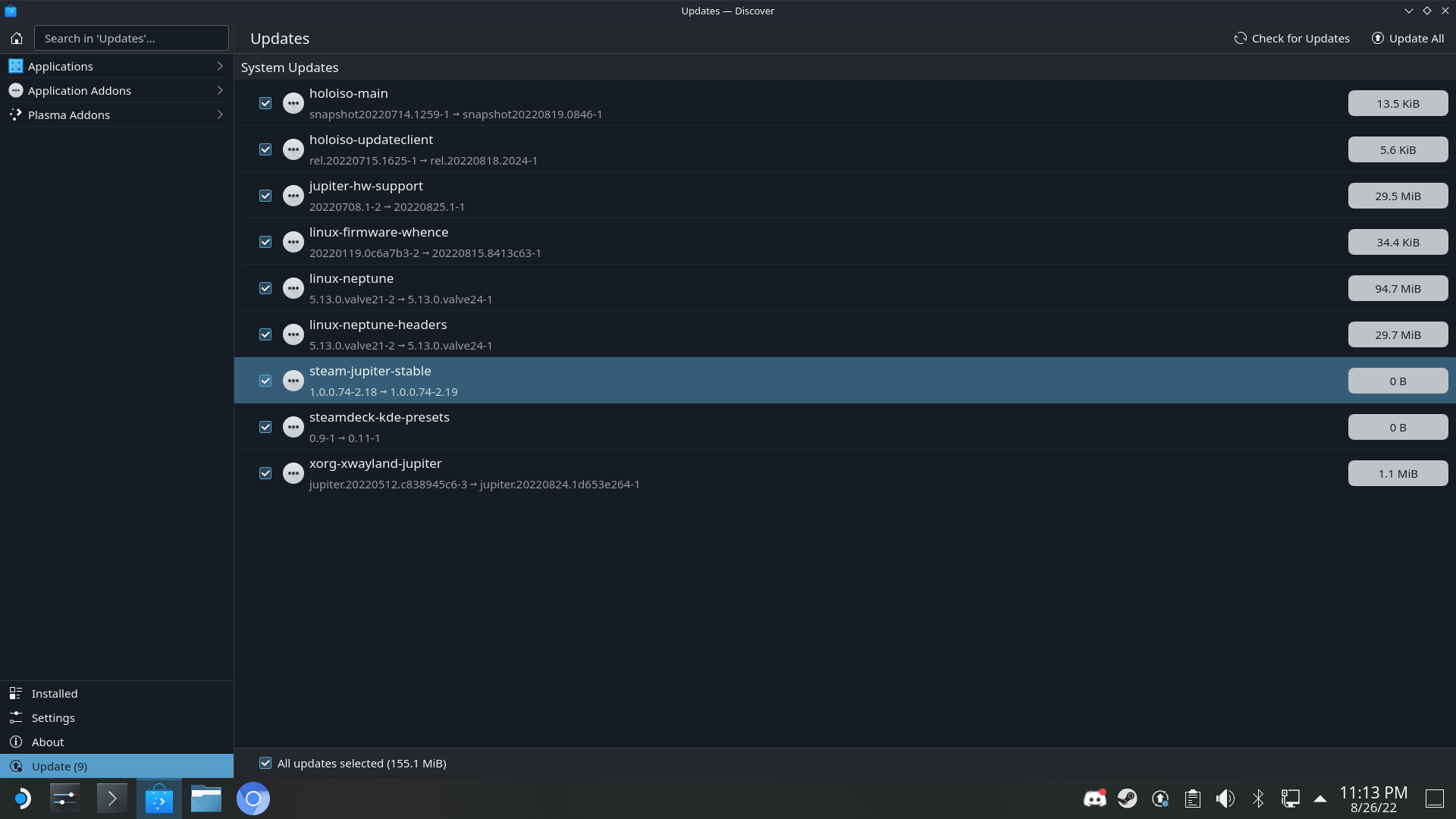The image size is (1456, 819).
Task: Select the Installed section in sidebar
Action: pos(53,693)
